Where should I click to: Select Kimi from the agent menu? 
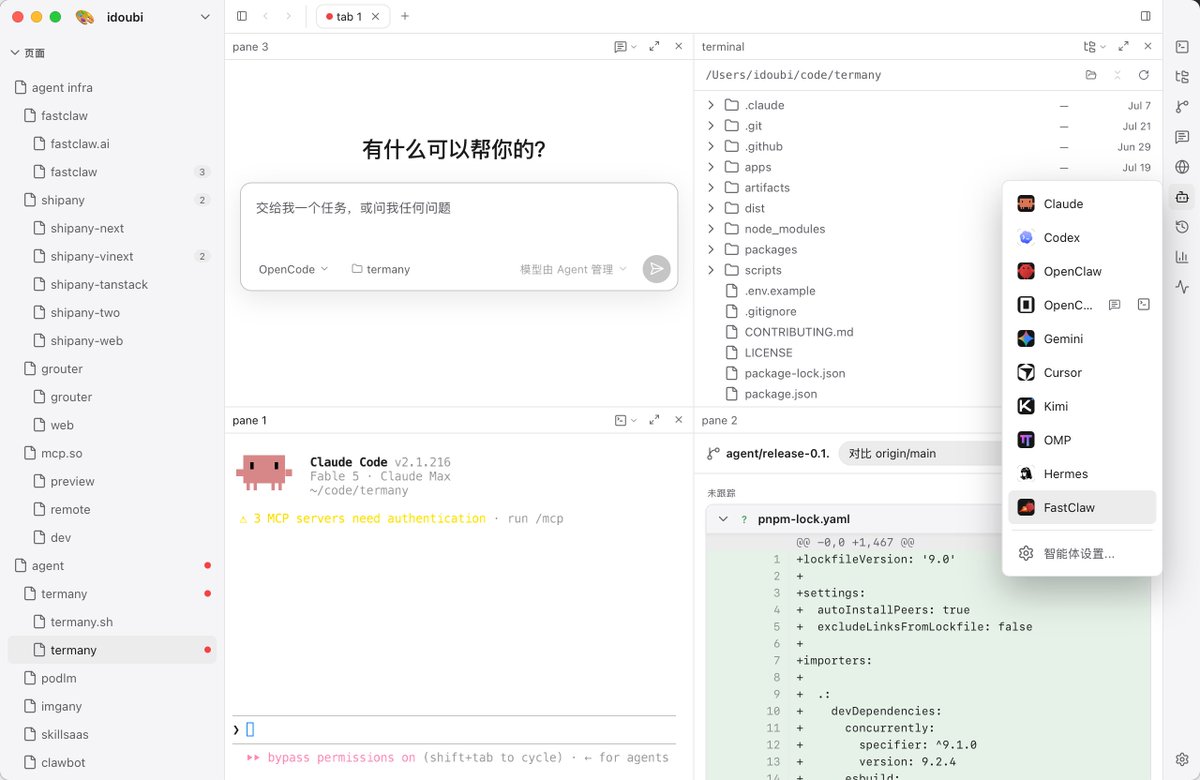(1082, 406)
